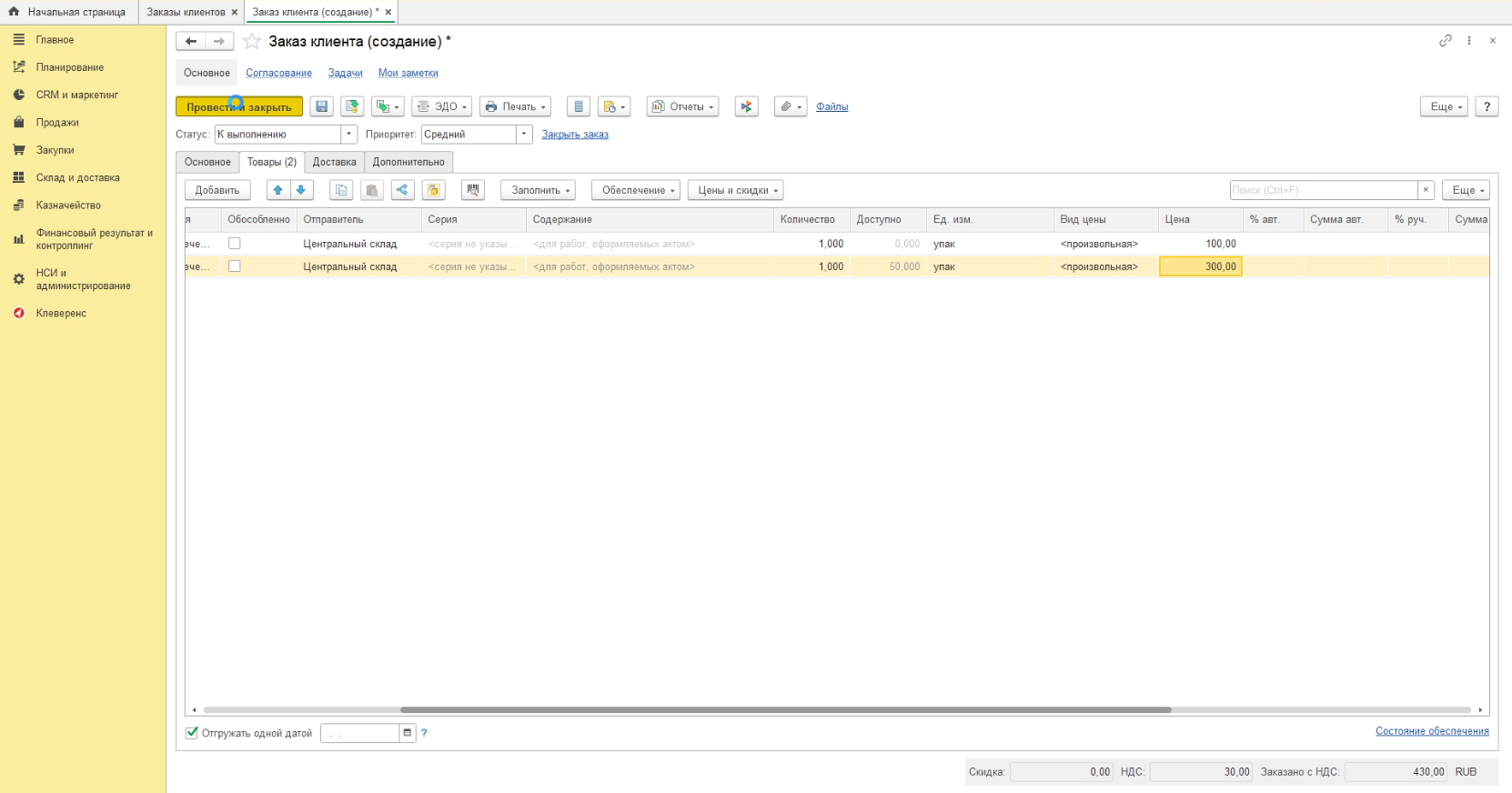Post the document with the green sheet icon
Viewport: 1512px width, 793px height.
[x=352, y=106]
